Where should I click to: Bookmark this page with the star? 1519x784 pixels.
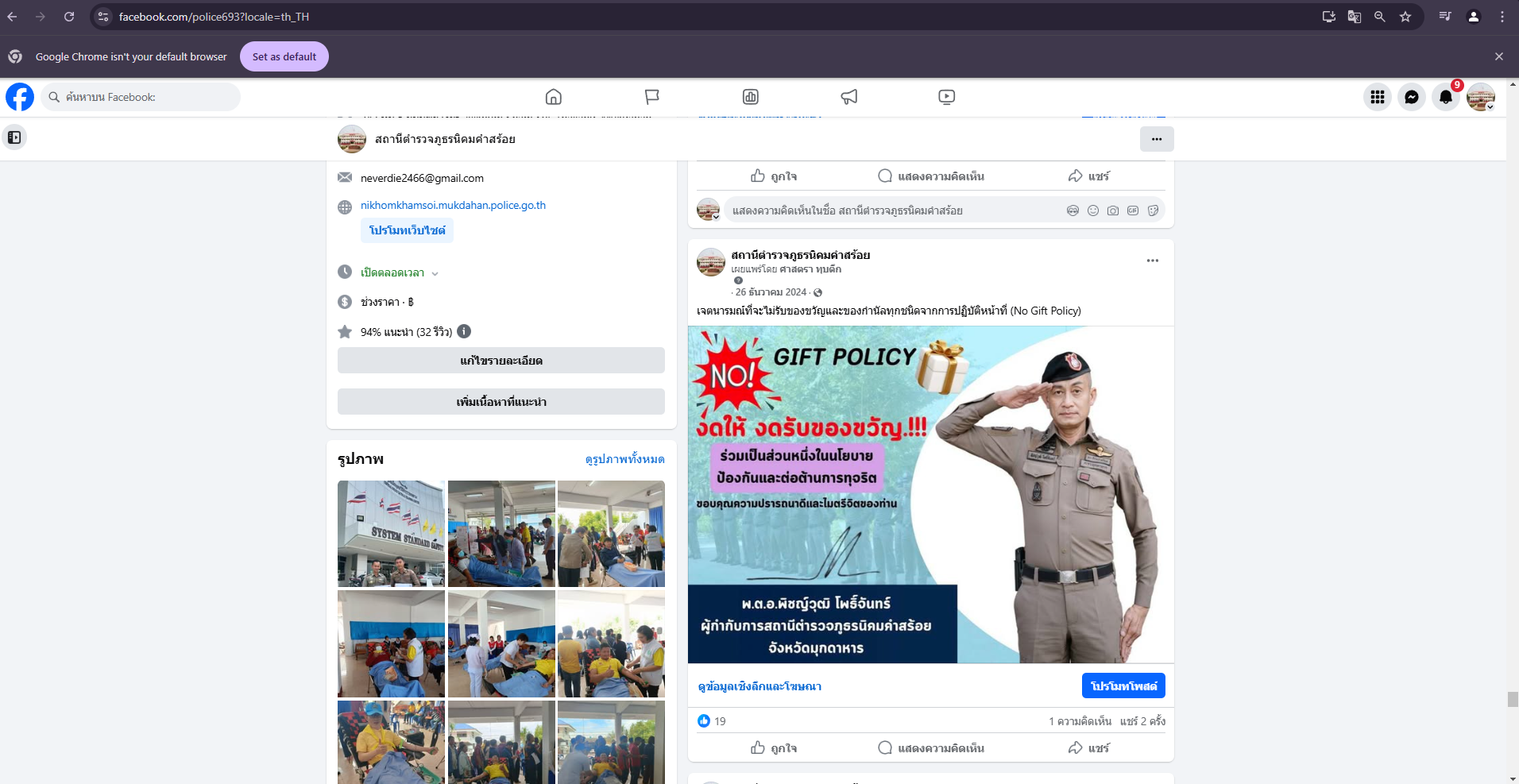click(1405, 17)
